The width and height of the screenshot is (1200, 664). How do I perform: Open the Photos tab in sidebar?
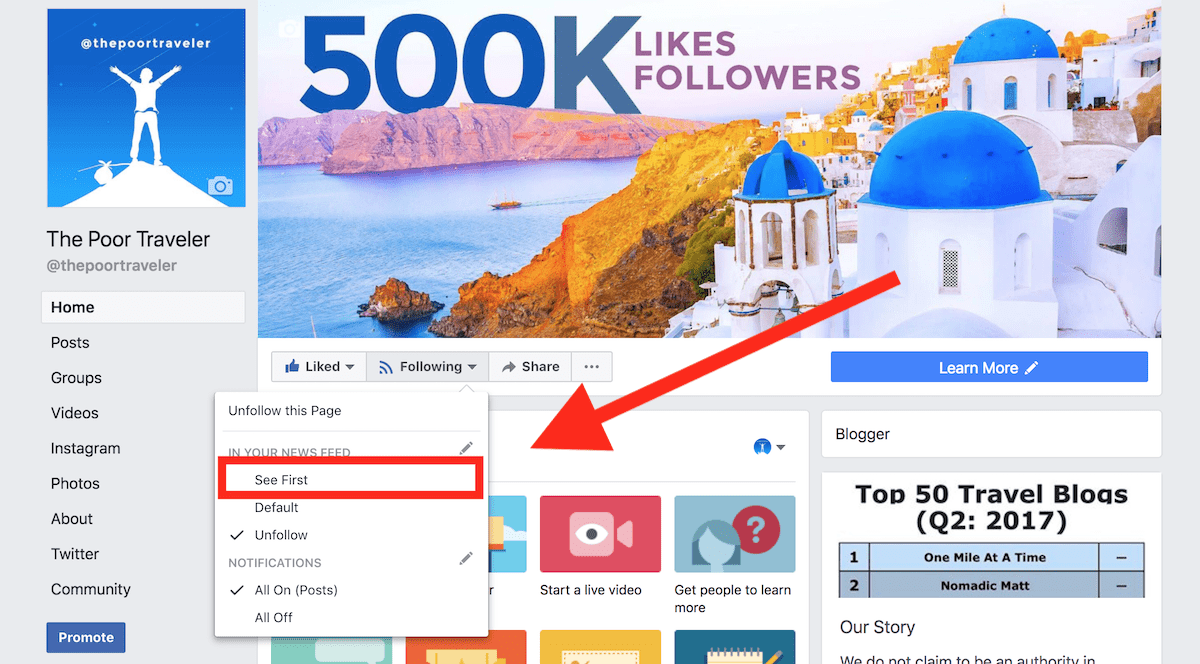(x=75, y=483)
